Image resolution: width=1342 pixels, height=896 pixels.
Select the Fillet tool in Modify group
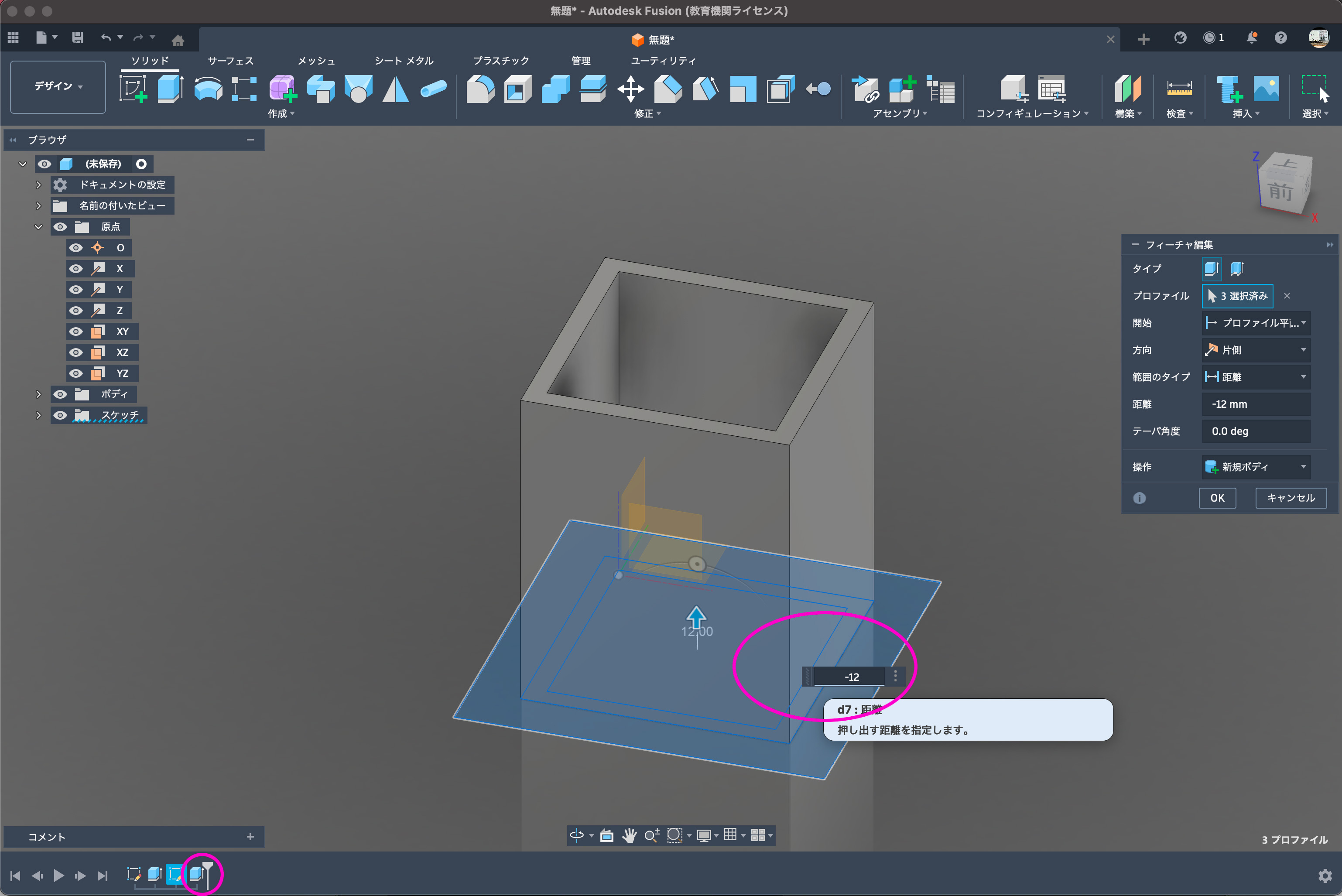[480, 89]
